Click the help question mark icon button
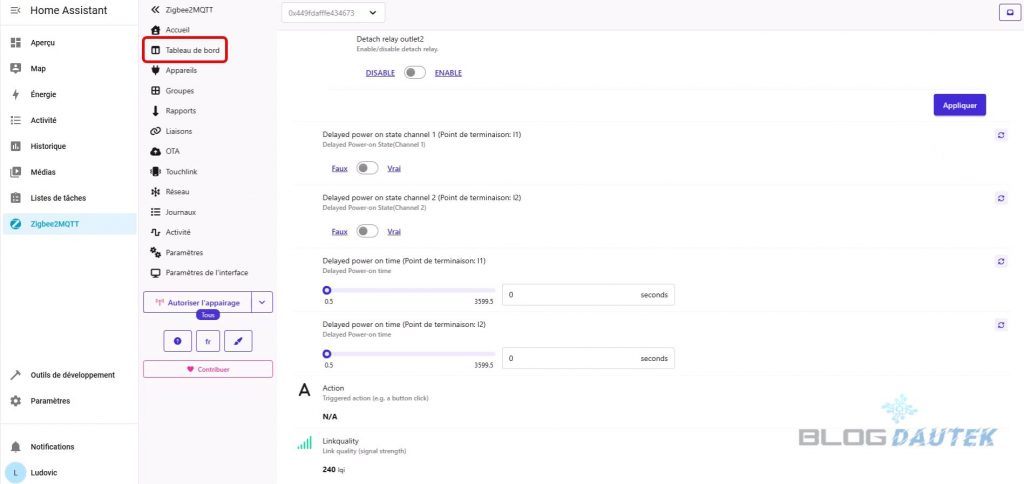Image resolution: width=1024 pixels, height=484 pixels. pyautogui.click(x=177, y=341)
